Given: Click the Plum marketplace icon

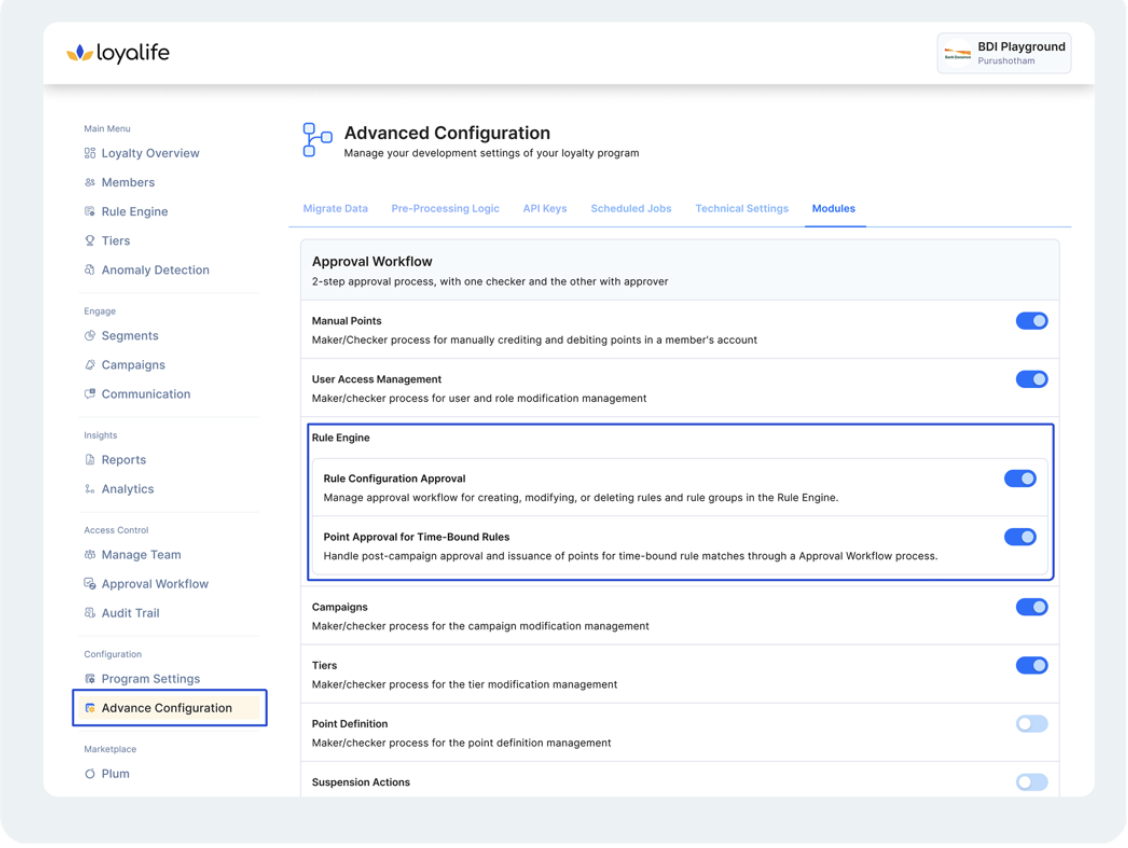Looking at the screenshot, I should (90, 774).
